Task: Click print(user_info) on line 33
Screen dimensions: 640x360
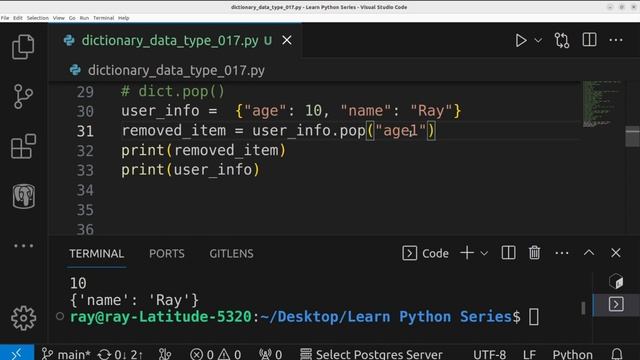Action: [x=190, y=170]
